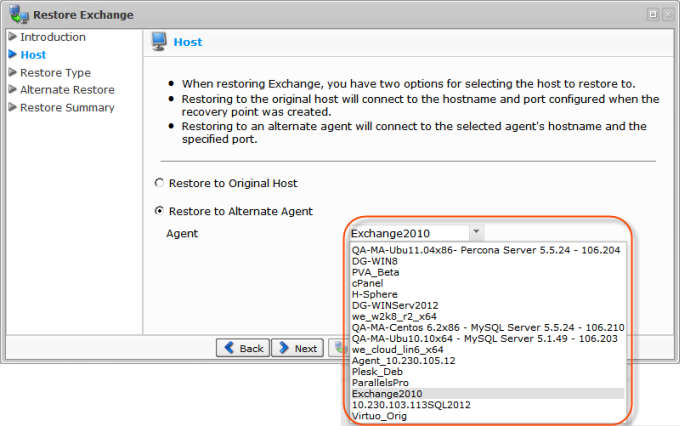Select QA-MA-Centos 6.2x86 MySQL Server agent
The width and height of the screenshot is (680, 426).
(x=487, y=328)
